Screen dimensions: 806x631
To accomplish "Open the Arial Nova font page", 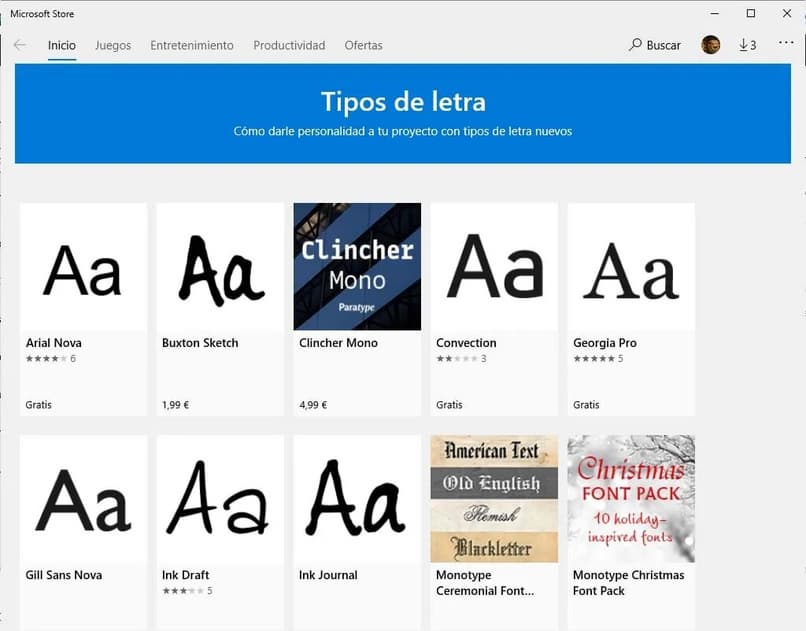I will click(x=83, y=266).
